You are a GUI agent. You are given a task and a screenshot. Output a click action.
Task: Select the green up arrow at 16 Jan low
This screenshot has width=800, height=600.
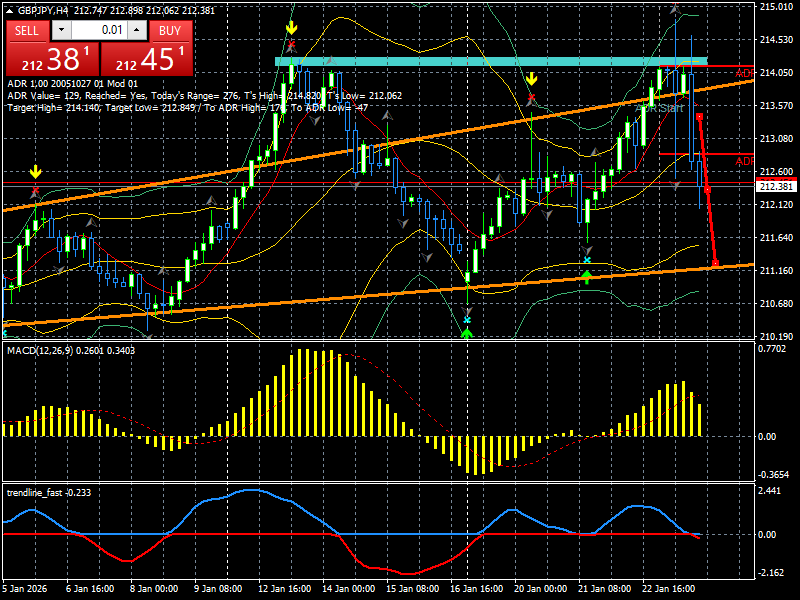click(x=467, y=334)
